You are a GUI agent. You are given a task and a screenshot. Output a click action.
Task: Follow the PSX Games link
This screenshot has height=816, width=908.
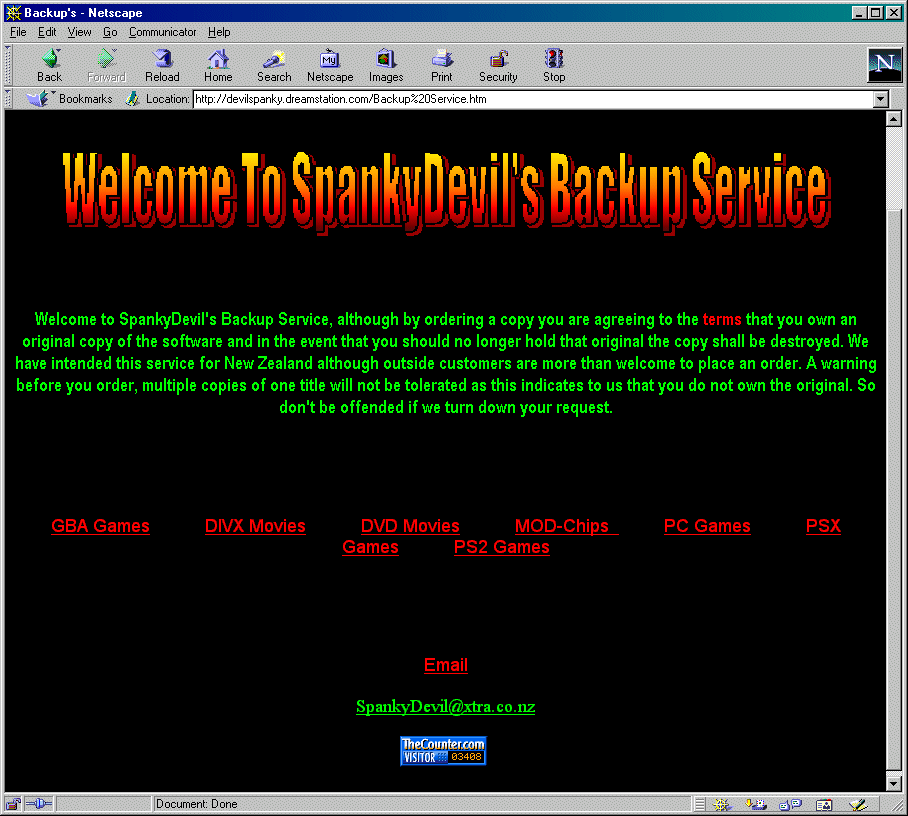click(x=823, y=526)
